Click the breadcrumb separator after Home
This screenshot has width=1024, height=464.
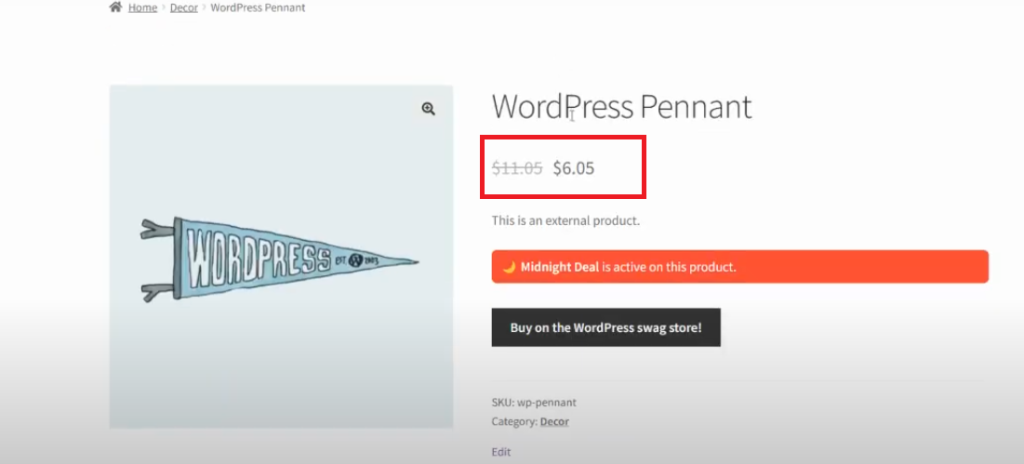(x=163, y=8)
